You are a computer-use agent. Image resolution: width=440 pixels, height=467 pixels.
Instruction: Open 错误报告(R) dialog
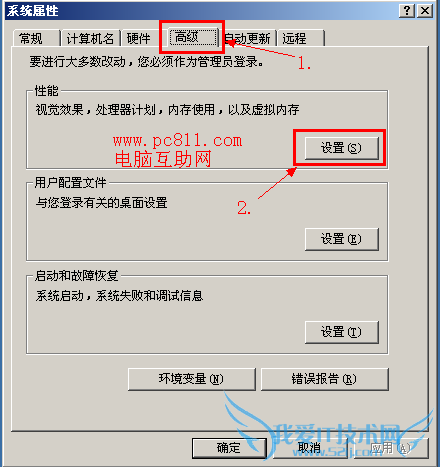[325, 379]
